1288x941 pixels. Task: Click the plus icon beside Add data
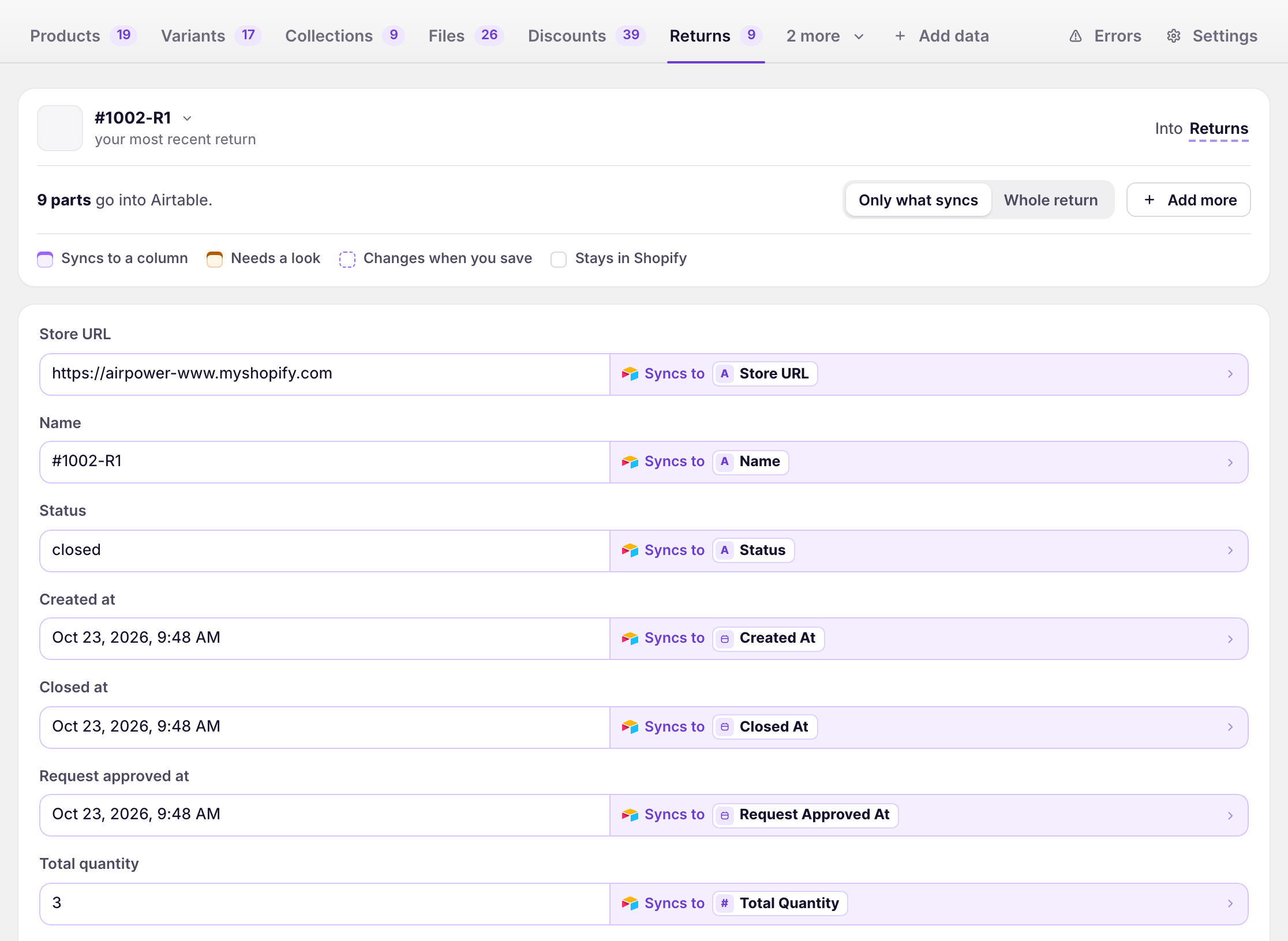900,36
